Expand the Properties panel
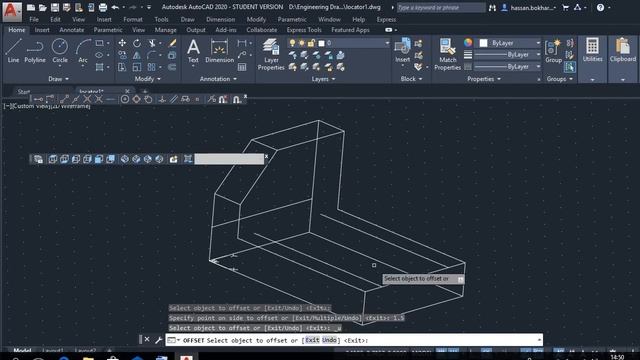Image resolution: width=640 pixels, height=360 pixels. (x=484, y=79)
